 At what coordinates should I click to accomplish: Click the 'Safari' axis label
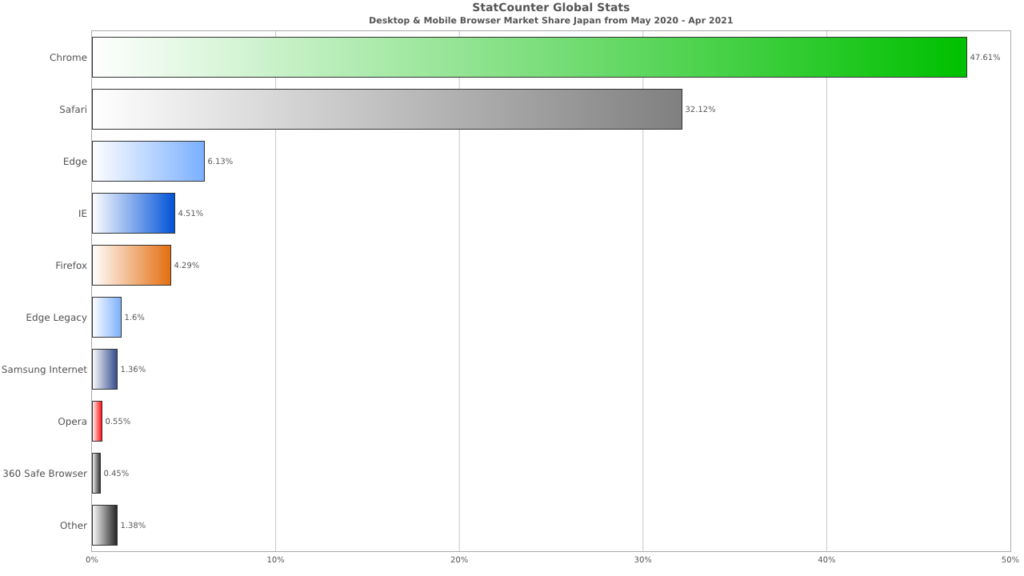coord(72,109)
